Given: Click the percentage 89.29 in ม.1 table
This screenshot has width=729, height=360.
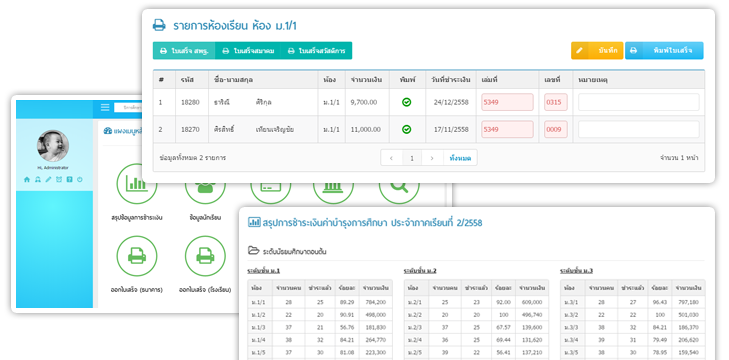Looking at the screenshot, I should pyautogui.click(x=347, y=302).
